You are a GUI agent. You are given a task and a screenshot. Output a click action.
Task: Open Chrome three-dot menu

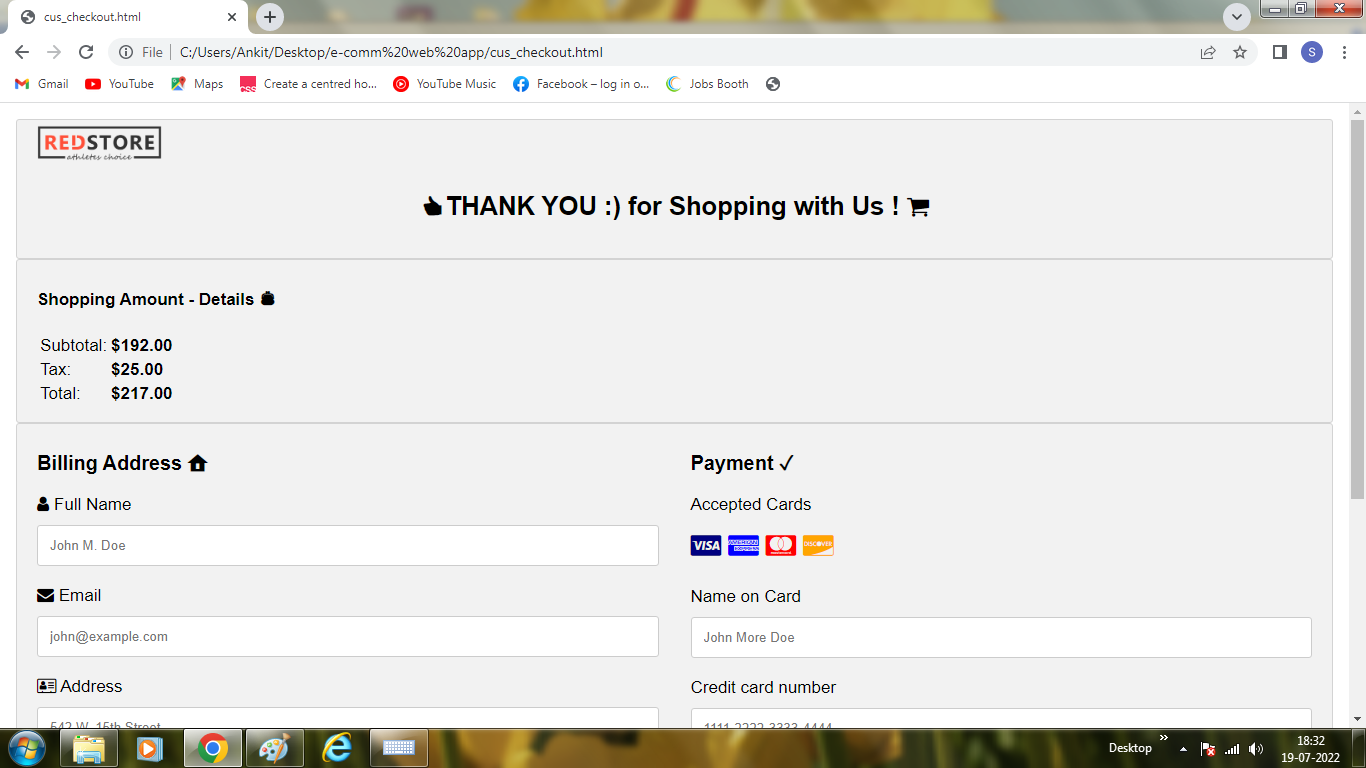click(1343, 52)
